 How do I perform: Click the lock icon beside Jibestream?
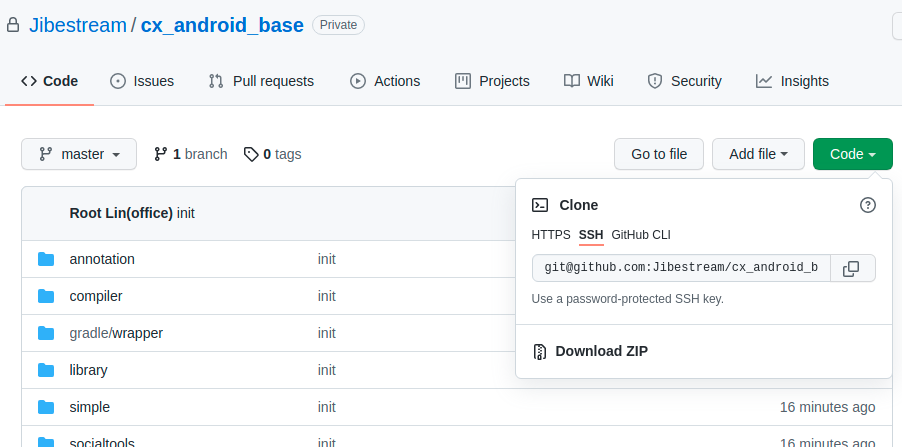pos(13,25)
